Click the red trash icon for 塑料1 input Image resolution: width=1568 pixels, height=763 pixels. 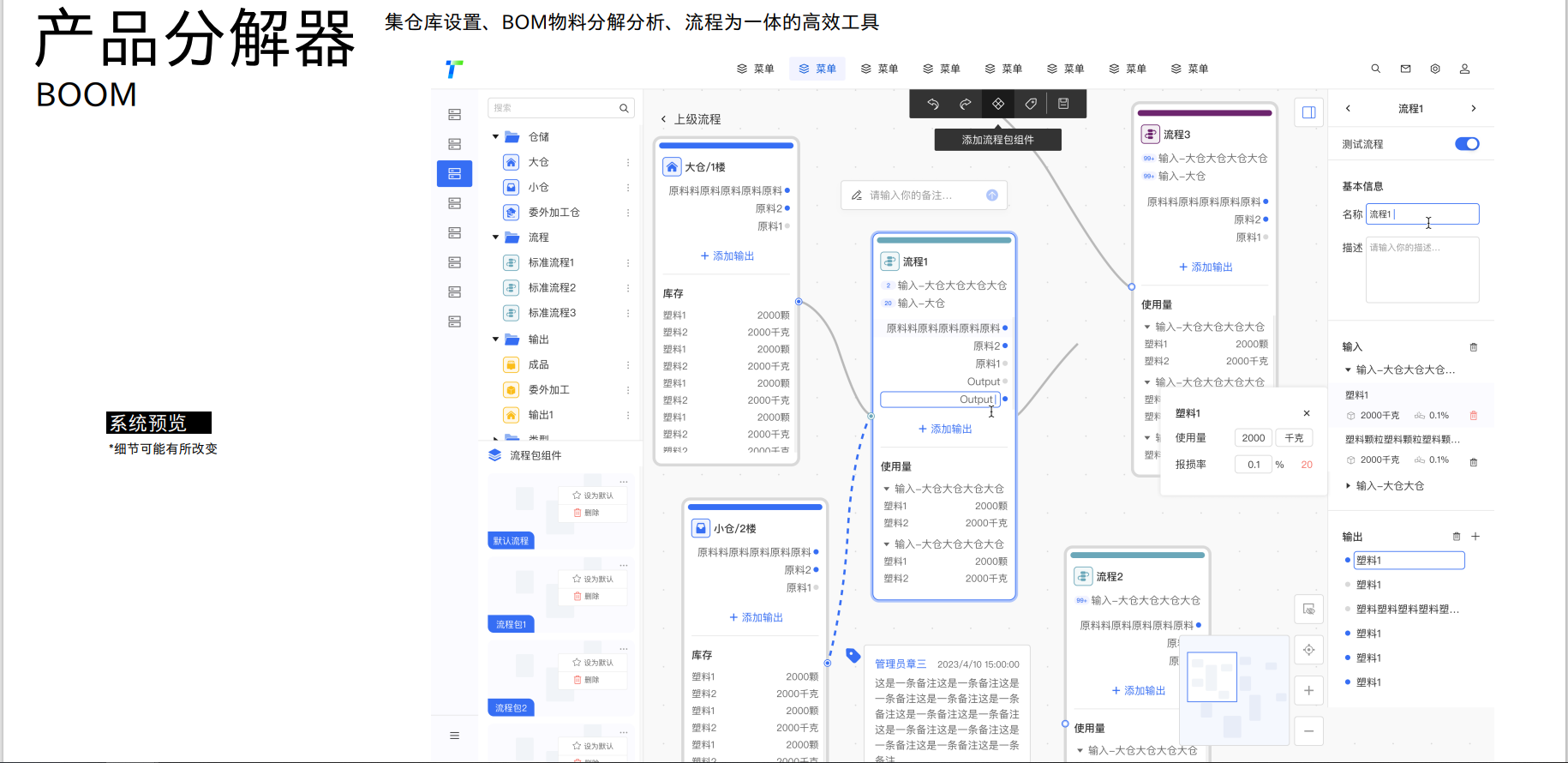point(1474,416)
